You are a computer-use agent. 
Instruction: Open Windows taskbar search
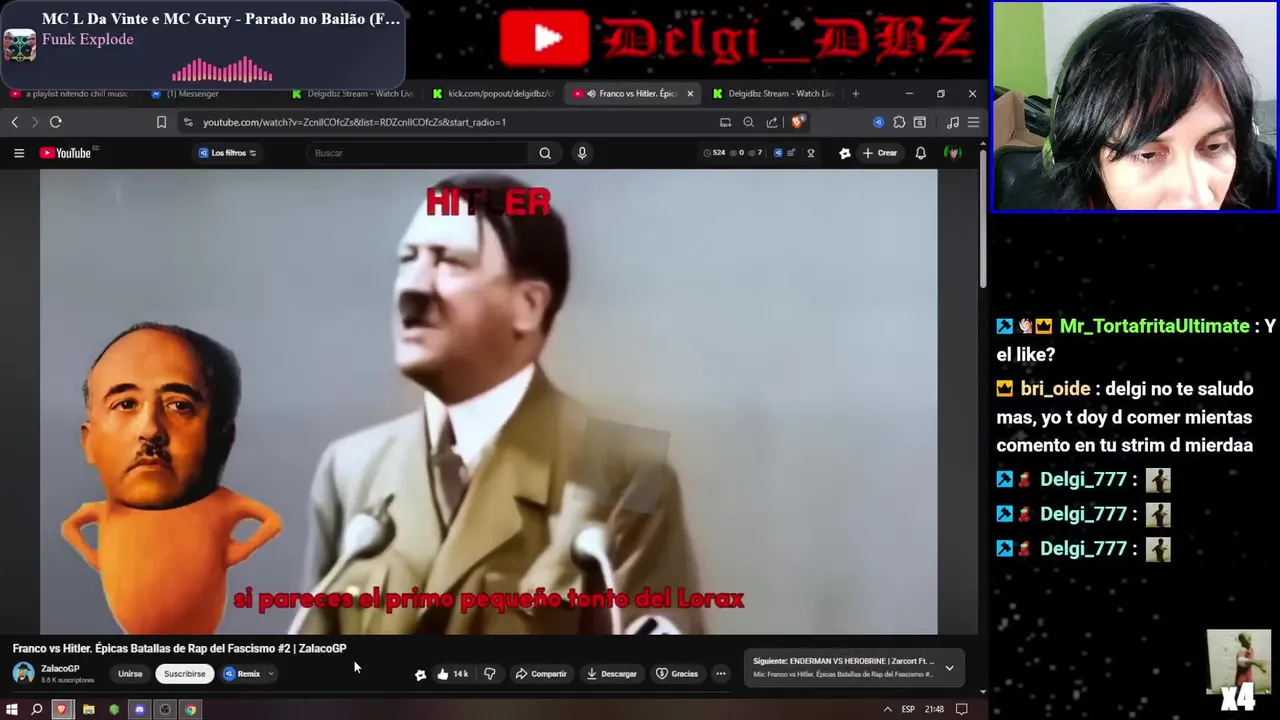[37, 709]
